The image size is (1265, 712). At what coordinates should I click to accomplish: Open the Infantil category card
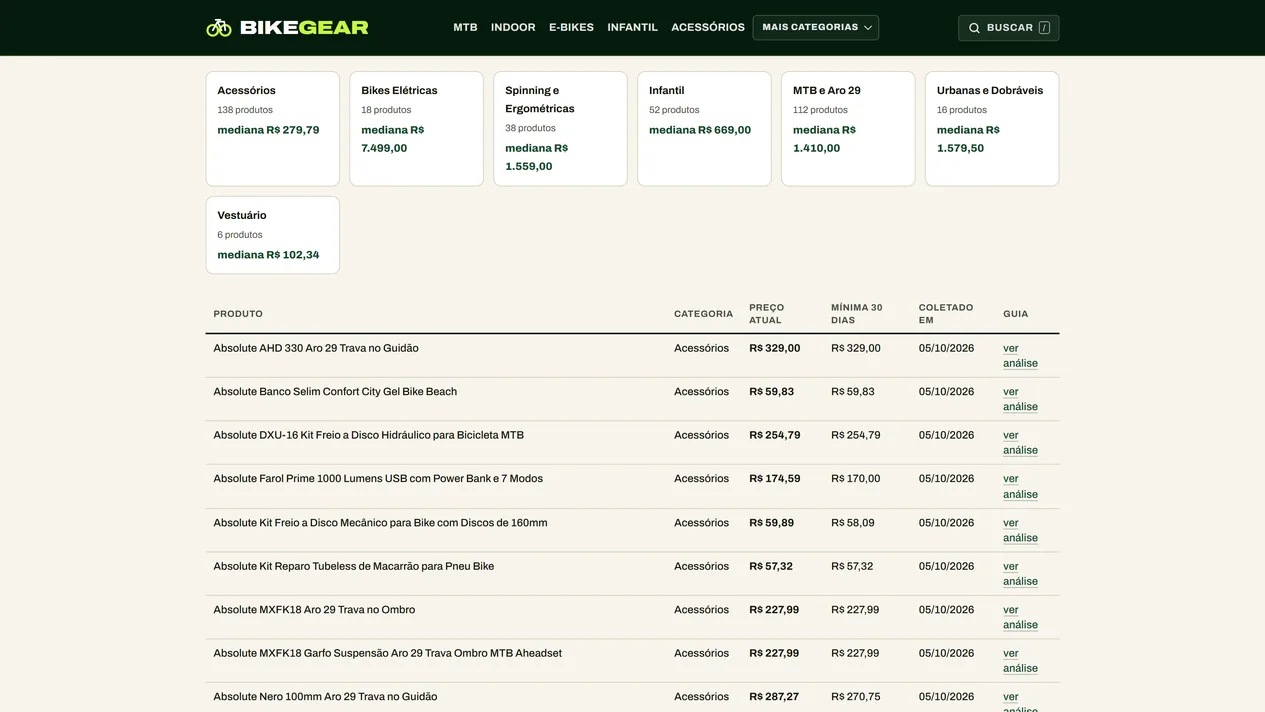[704, 129]
